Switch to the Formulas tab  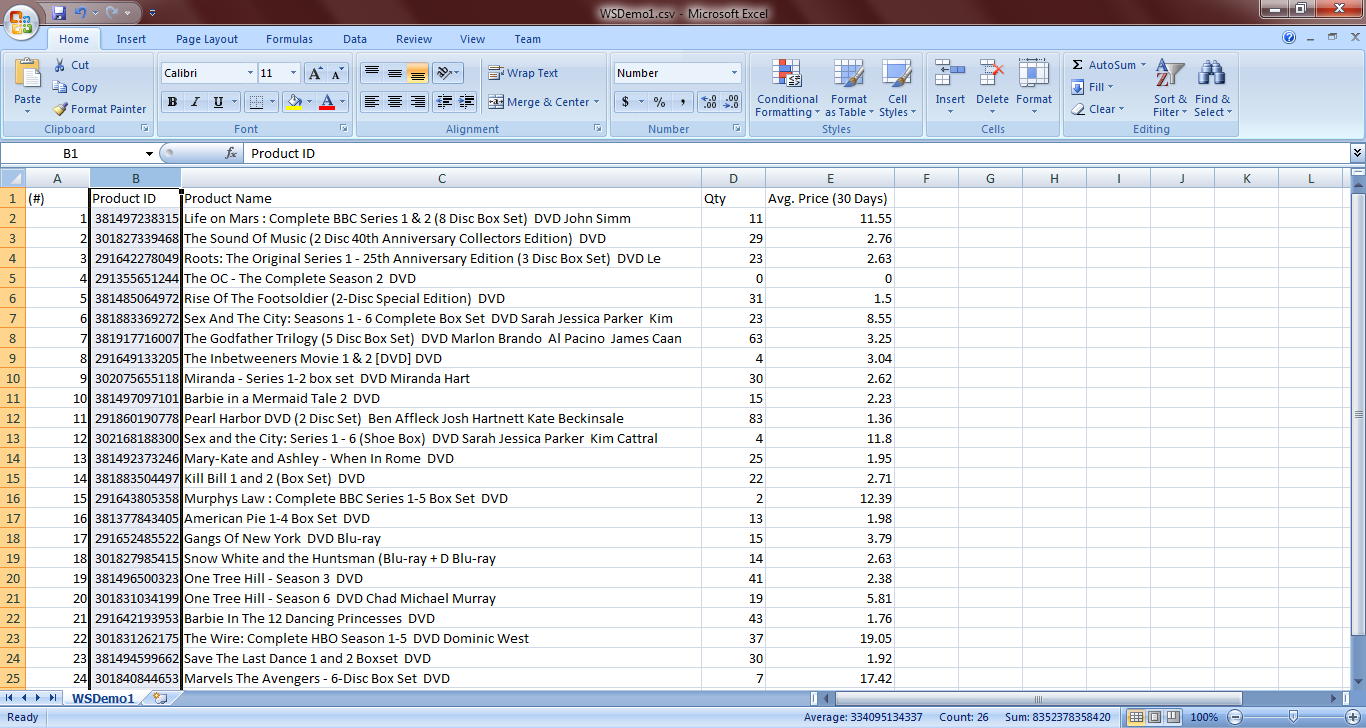coord(289,39)
